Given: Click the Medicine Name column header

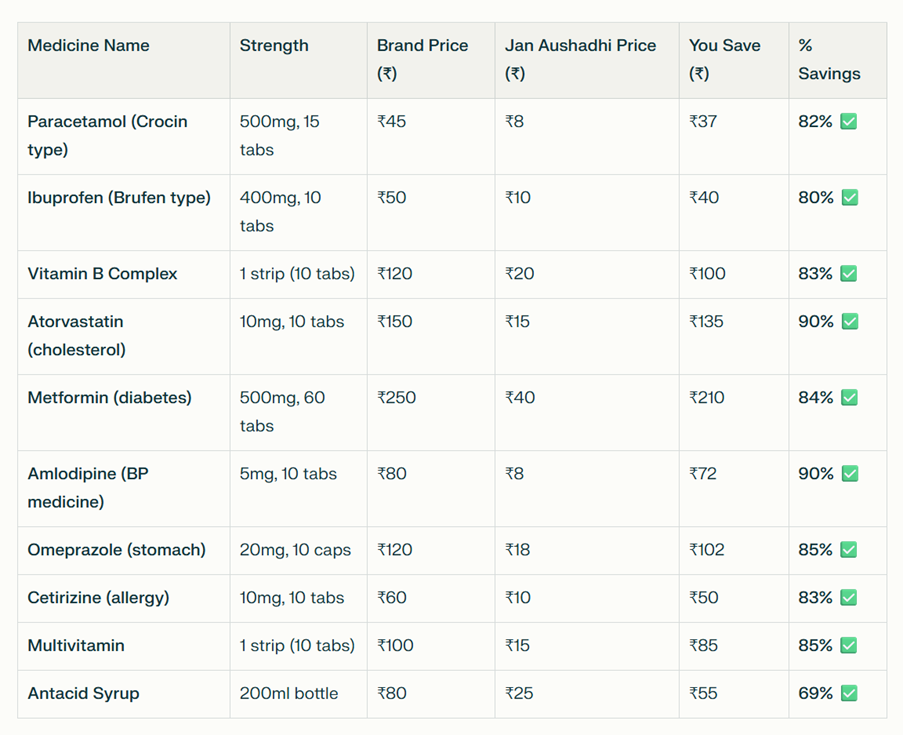Looking at the screenshot, I should pyautogui.click(x=88, y=46).
